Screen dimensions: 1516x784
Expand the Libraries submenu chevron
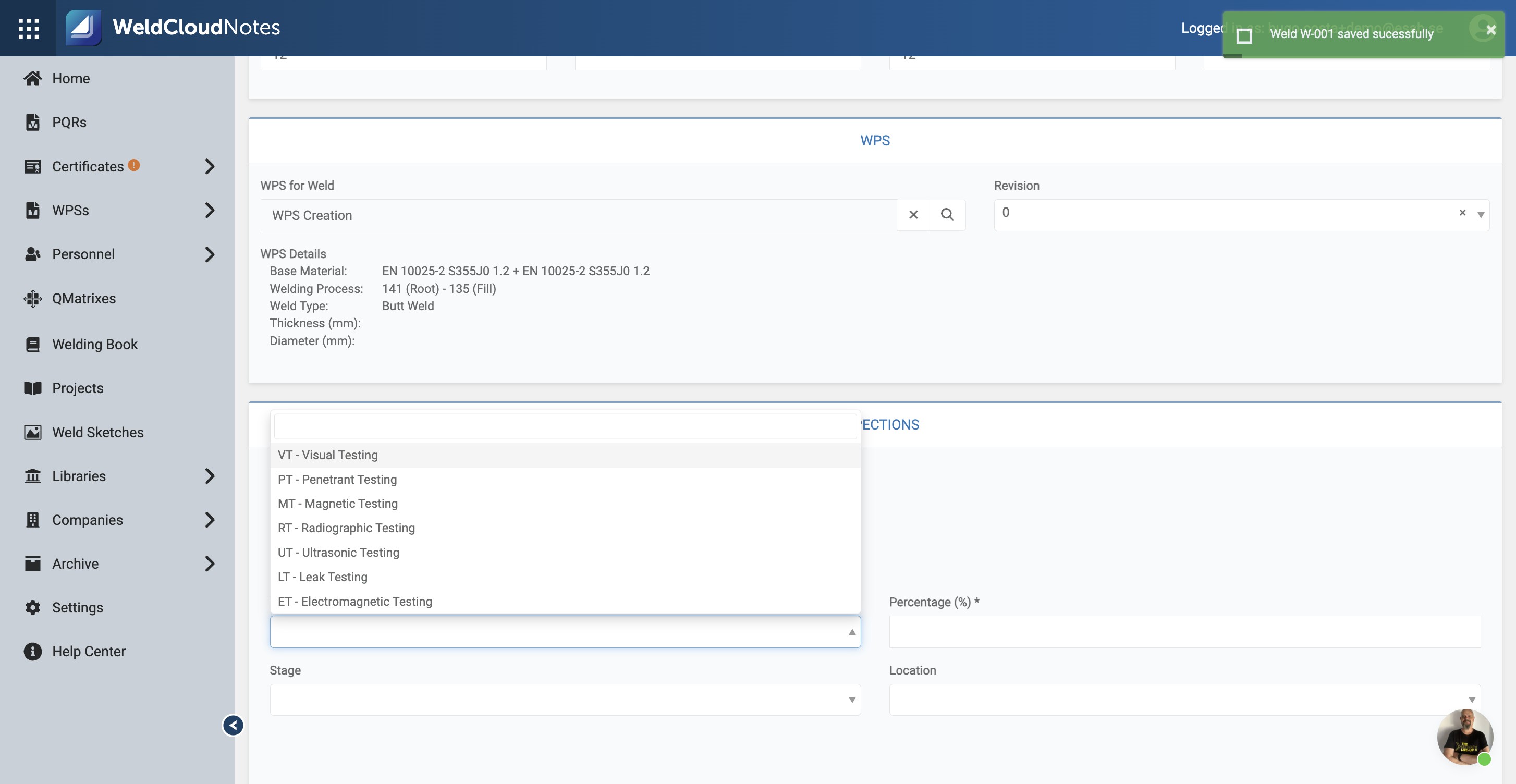pos(210,476)
